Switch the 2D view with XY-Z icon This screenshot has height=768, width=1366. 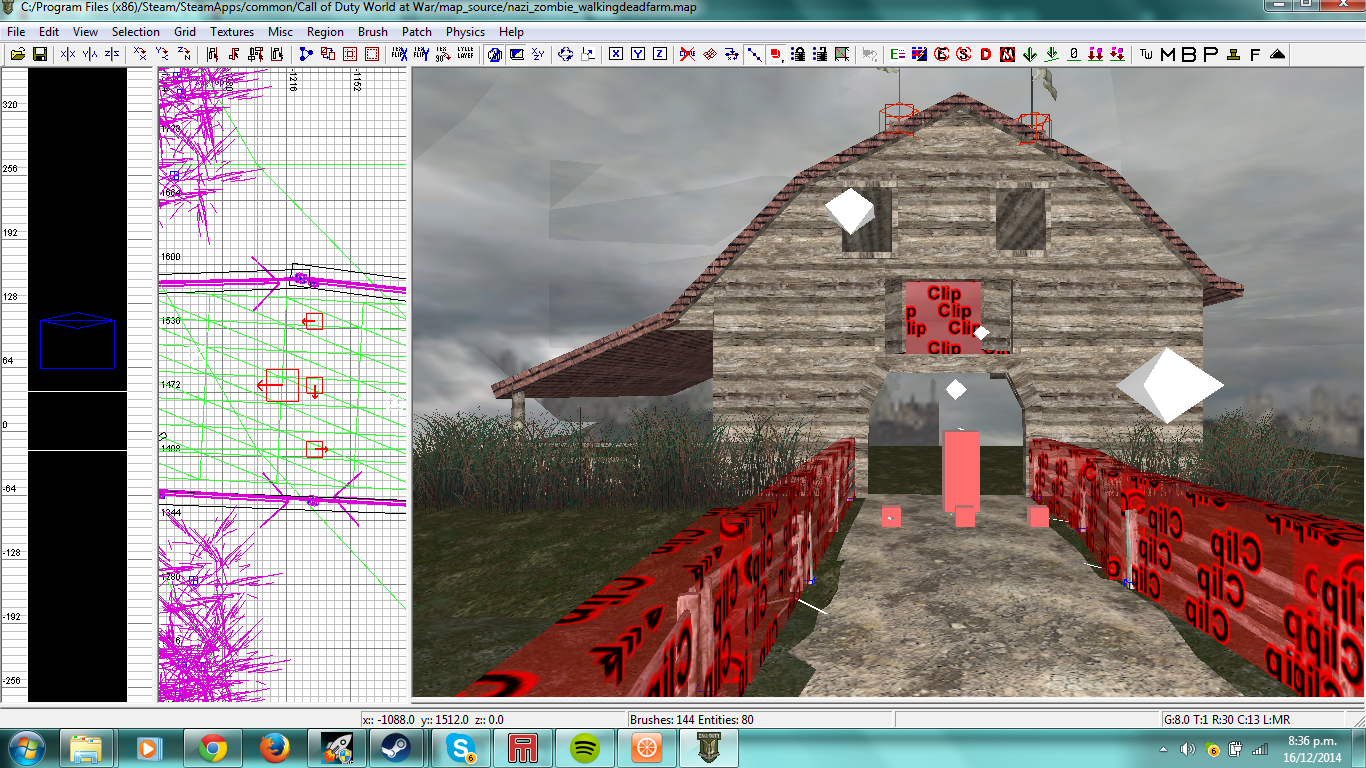(538, 53)
